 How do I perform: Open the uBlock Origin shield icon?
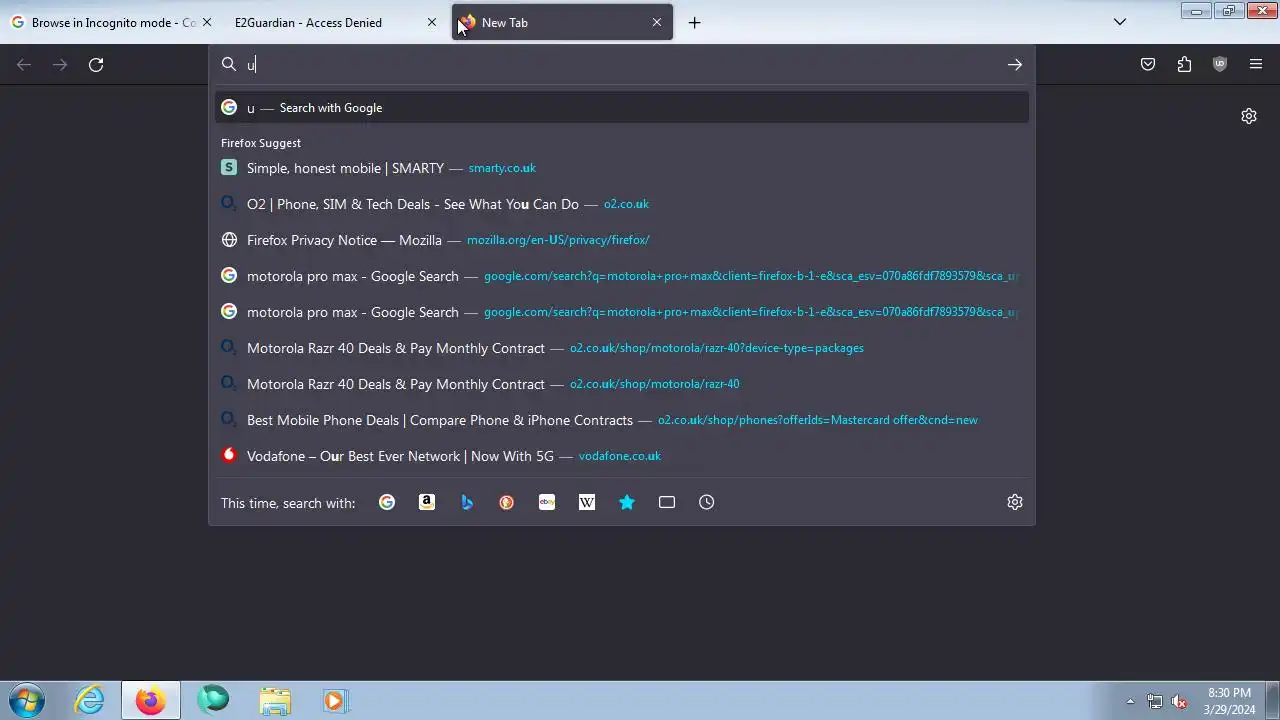coord(1220,65)
